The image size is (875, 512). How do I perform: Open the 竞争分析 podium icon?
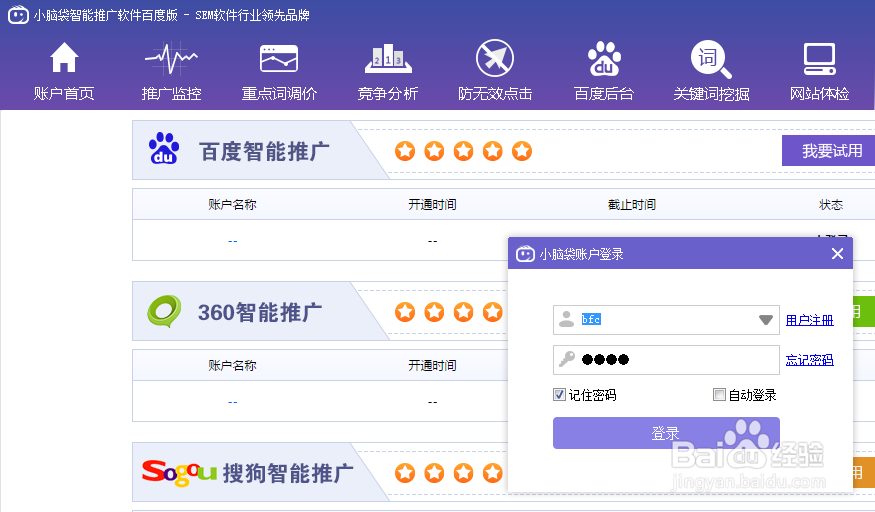pyautogui.click(x=388, y=59)
